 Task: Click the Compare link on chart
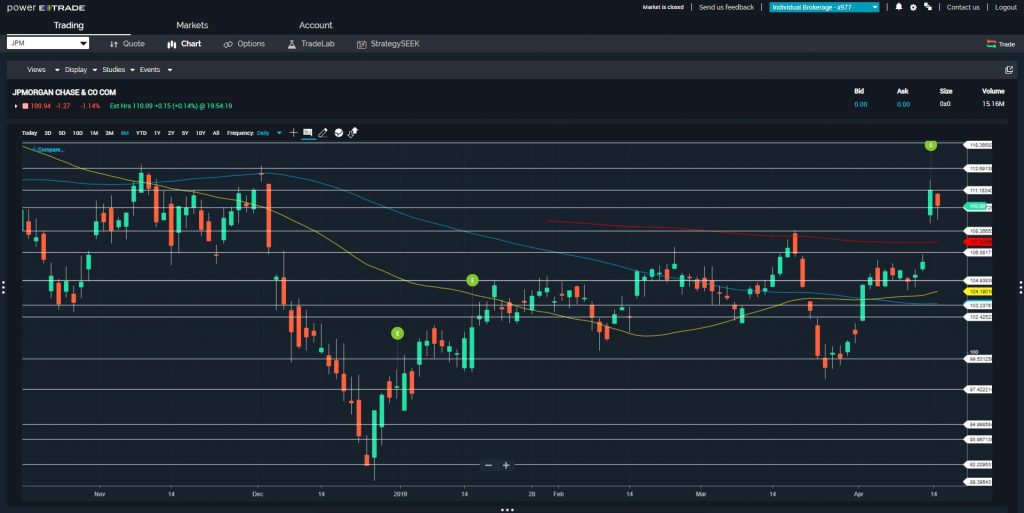coord(48,150)
